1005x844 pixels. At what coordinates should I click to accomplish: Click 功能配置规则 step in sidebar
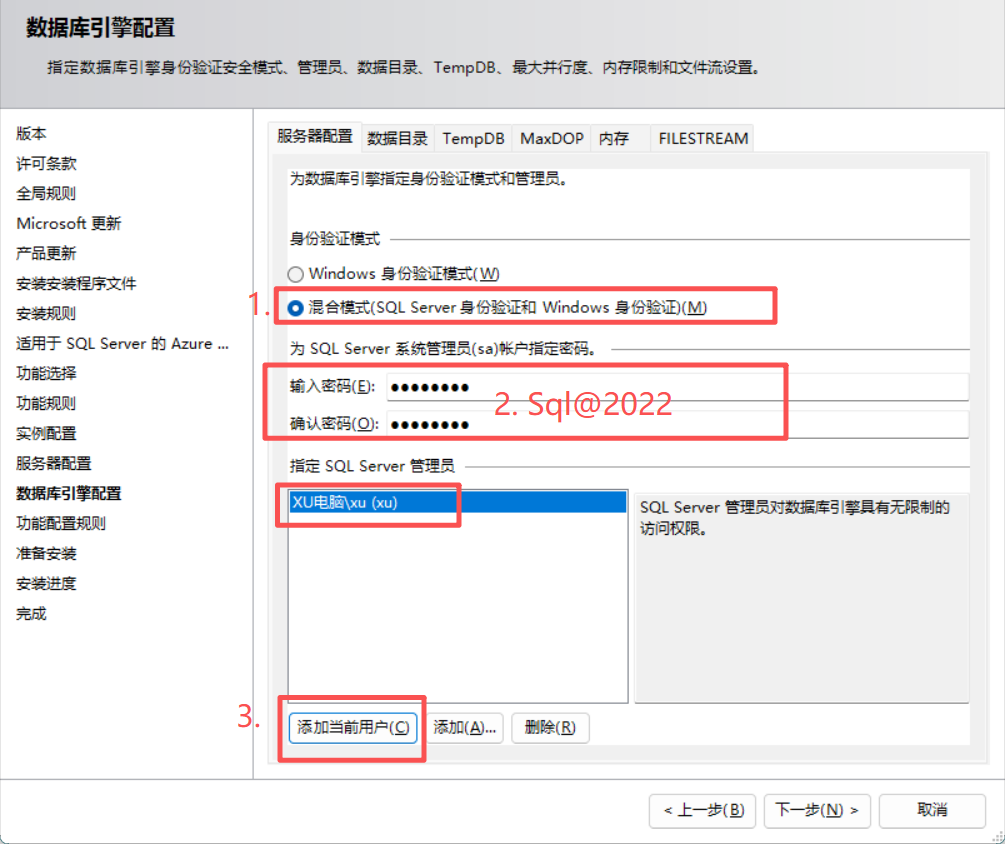[61, 524]
